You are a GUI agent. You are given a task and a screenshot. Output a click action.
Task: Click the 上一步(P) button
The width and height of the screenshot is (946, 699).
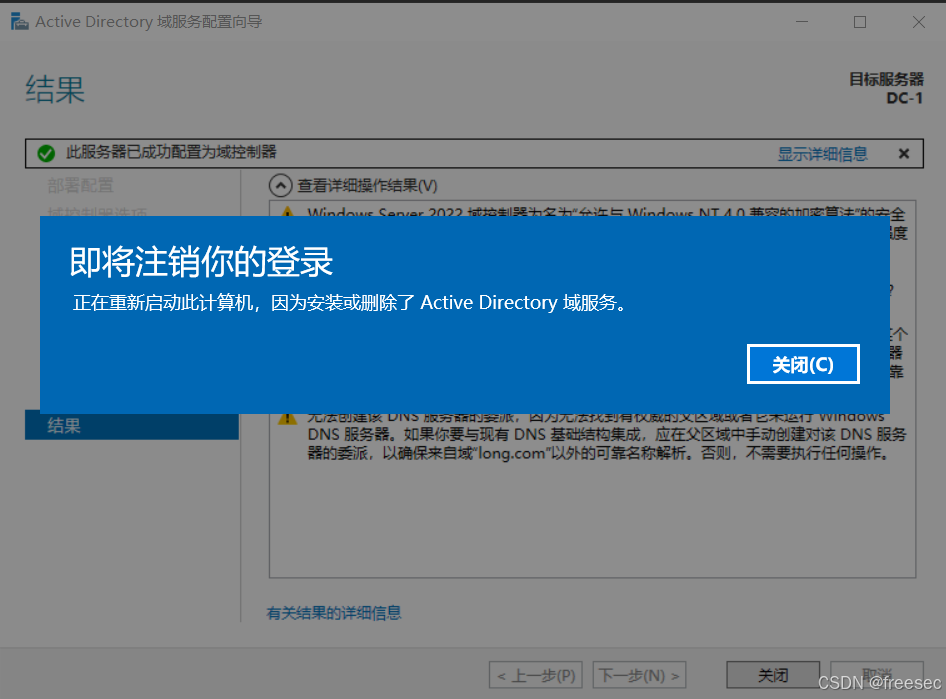(x=536, y=675)
